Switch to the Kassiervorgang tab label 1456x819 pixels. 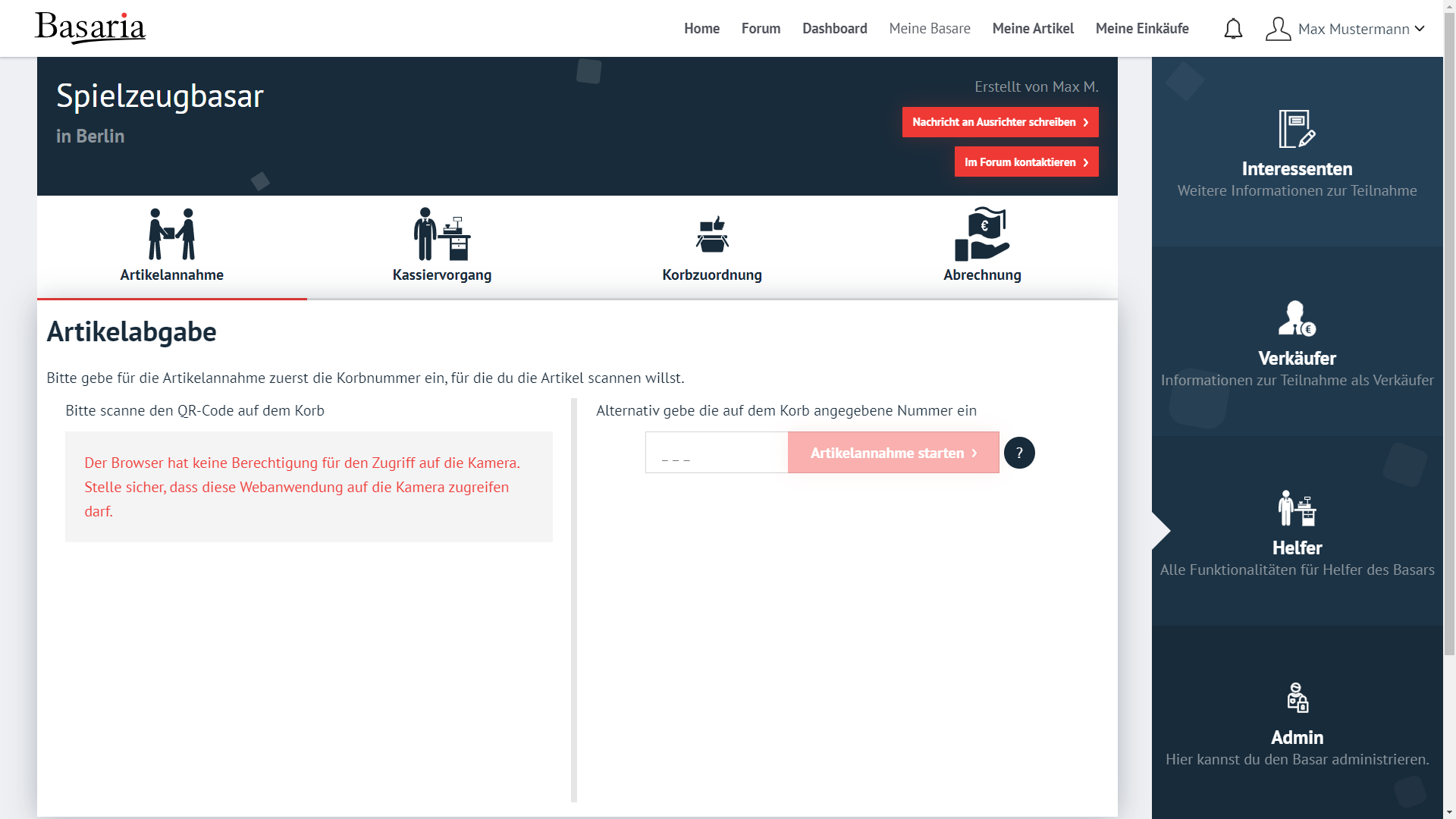[x=442, y=275]
